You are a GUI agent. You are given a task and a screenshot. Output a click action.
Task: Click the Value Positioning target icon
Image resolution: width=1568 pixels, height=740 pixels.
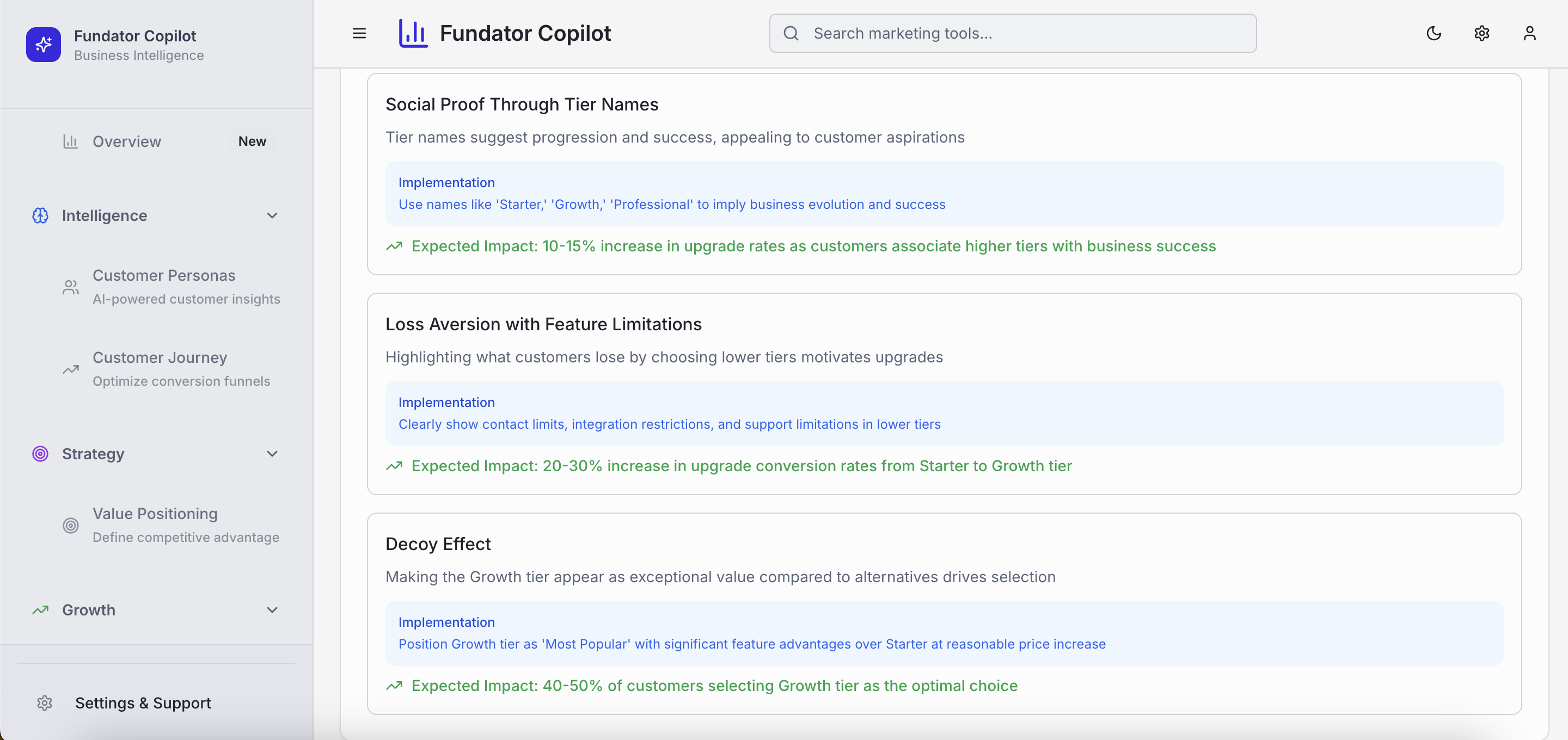[x=71, y=525]
